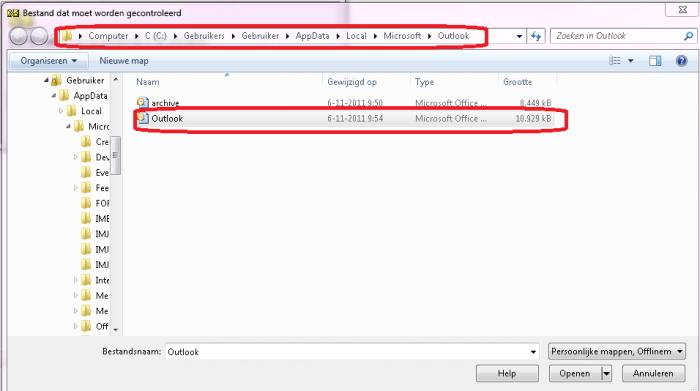This screenshot has width=700, height=391.
Task: Expand the Inte folder node
Action: (75, 280)
